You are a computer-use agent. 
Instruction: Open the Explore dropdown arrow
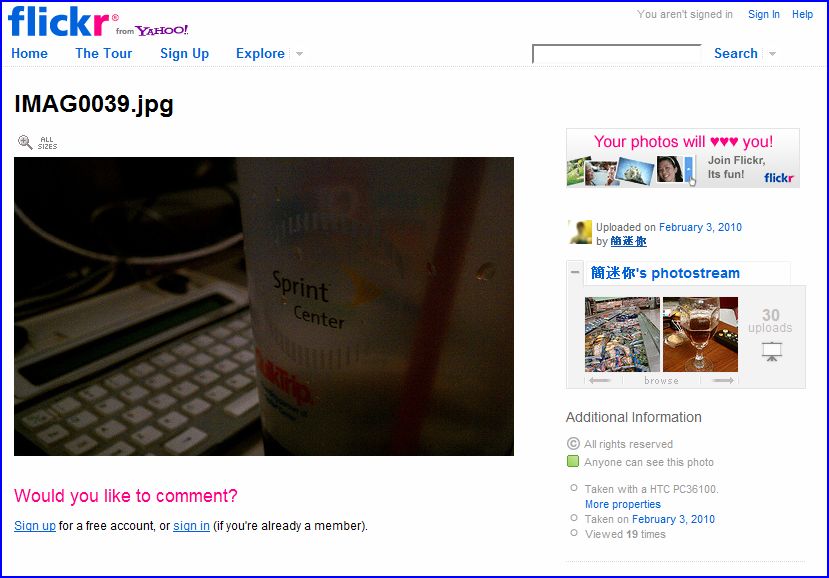pyautogui.click(x=299, y=54)
